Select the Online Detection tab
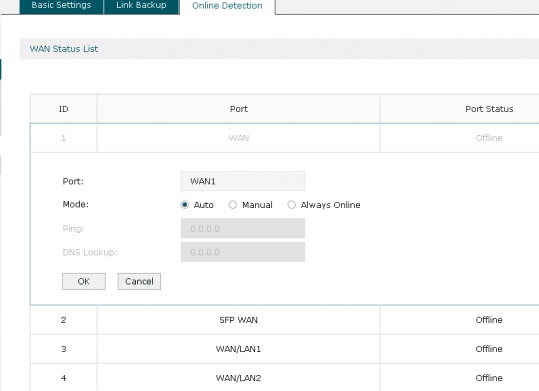This screenshot has height=391, width=539. [227, 6]
